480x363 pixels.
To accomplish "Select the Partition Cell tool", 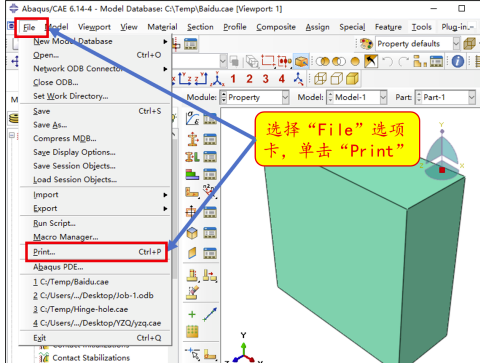I will (x=192, y=275).
